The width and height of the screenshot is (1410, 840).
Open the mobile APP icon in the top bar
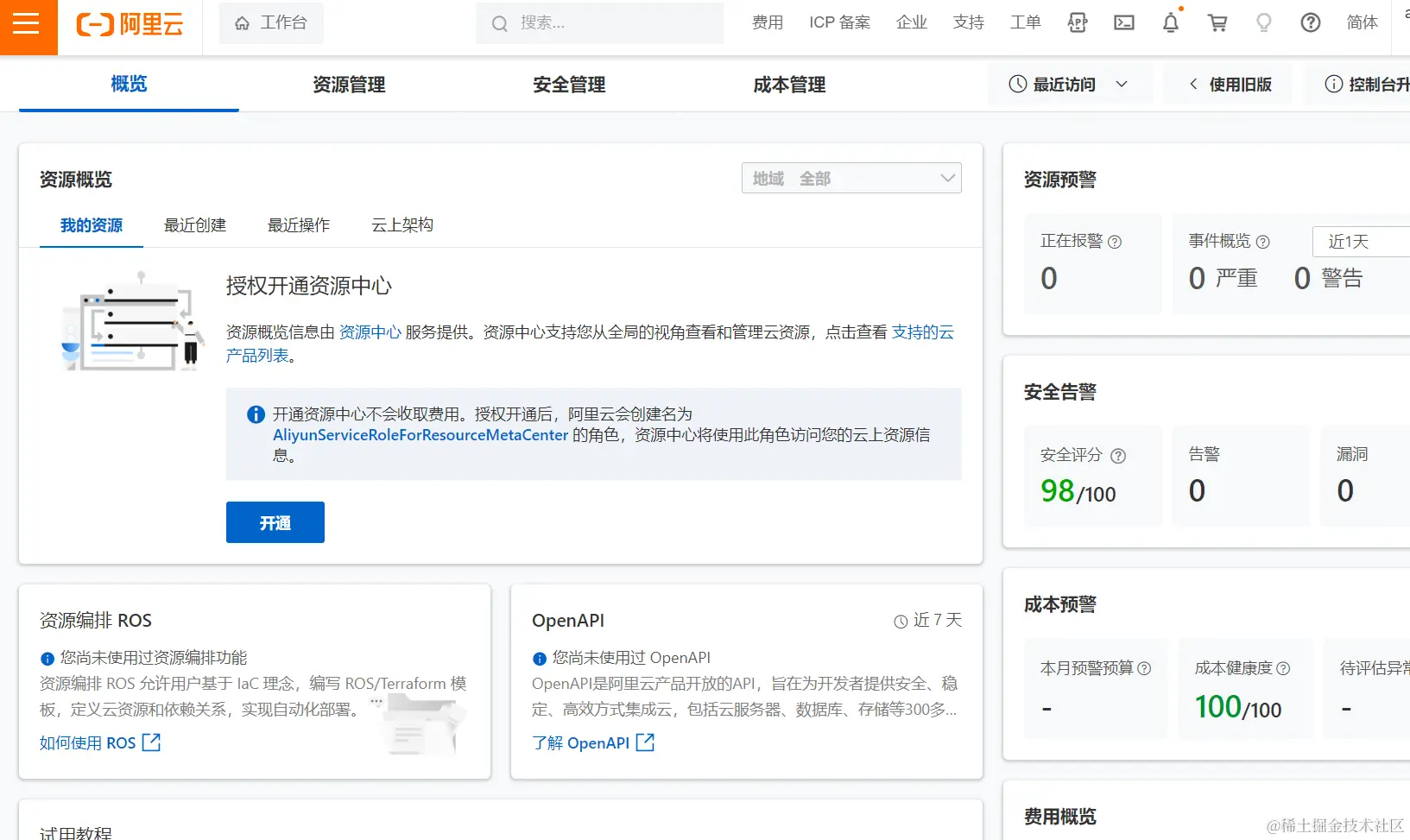(x=1078, y=23)
